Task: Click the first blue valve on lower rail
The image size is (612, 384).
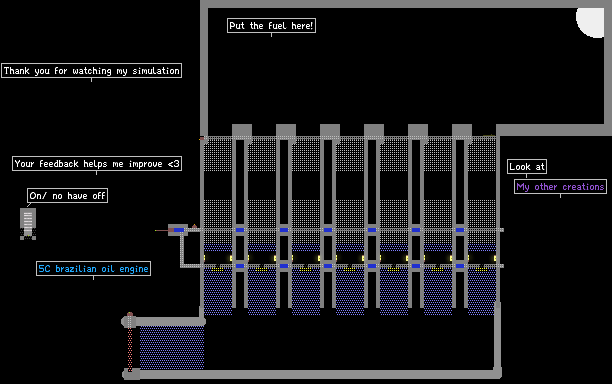Action: click(240, 266)
